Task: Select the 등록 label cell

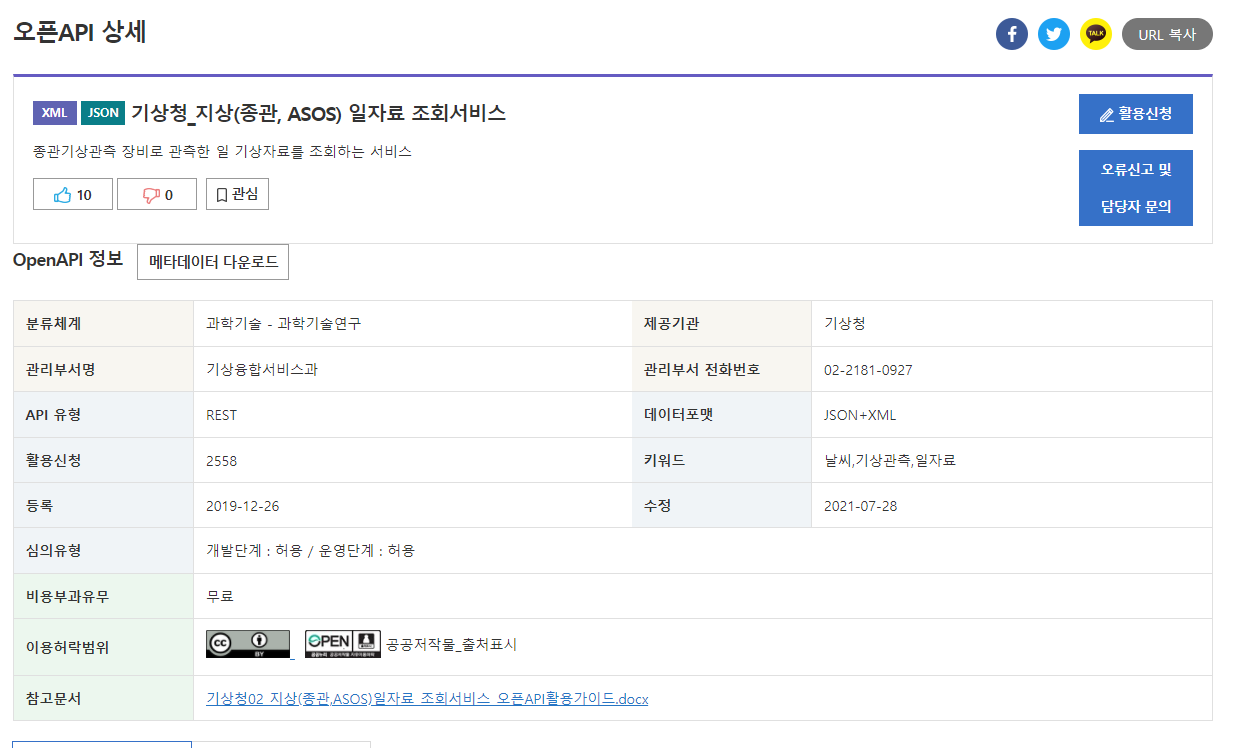Action: [x=103, y=506]
